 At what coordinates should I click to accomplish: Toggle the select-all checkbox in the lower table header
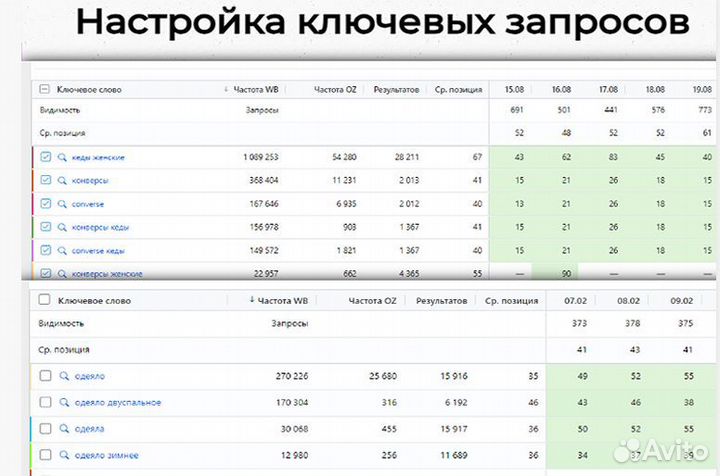coord(44,300)
